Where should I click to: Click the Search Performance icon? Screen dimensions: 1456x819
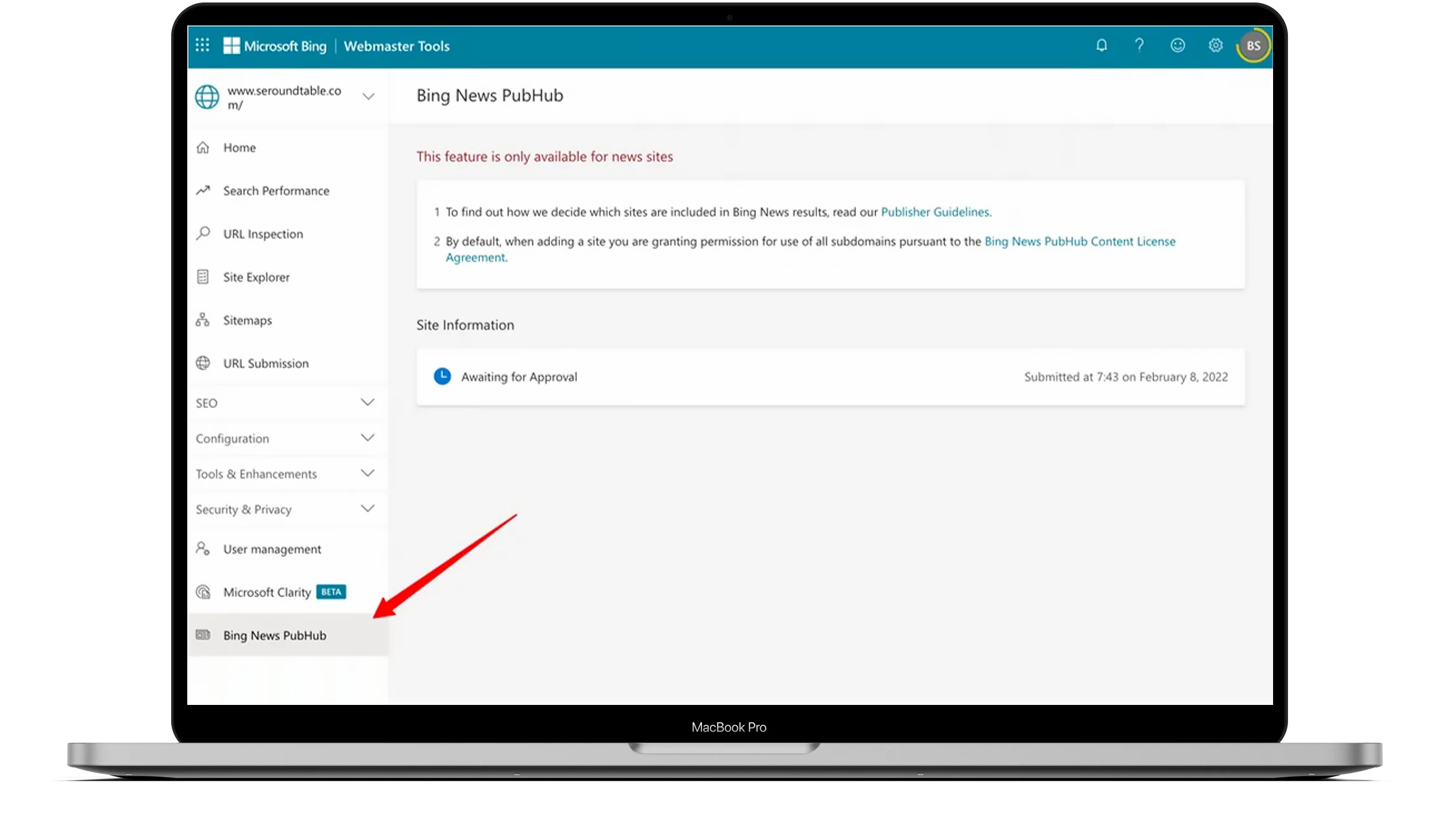203,190
